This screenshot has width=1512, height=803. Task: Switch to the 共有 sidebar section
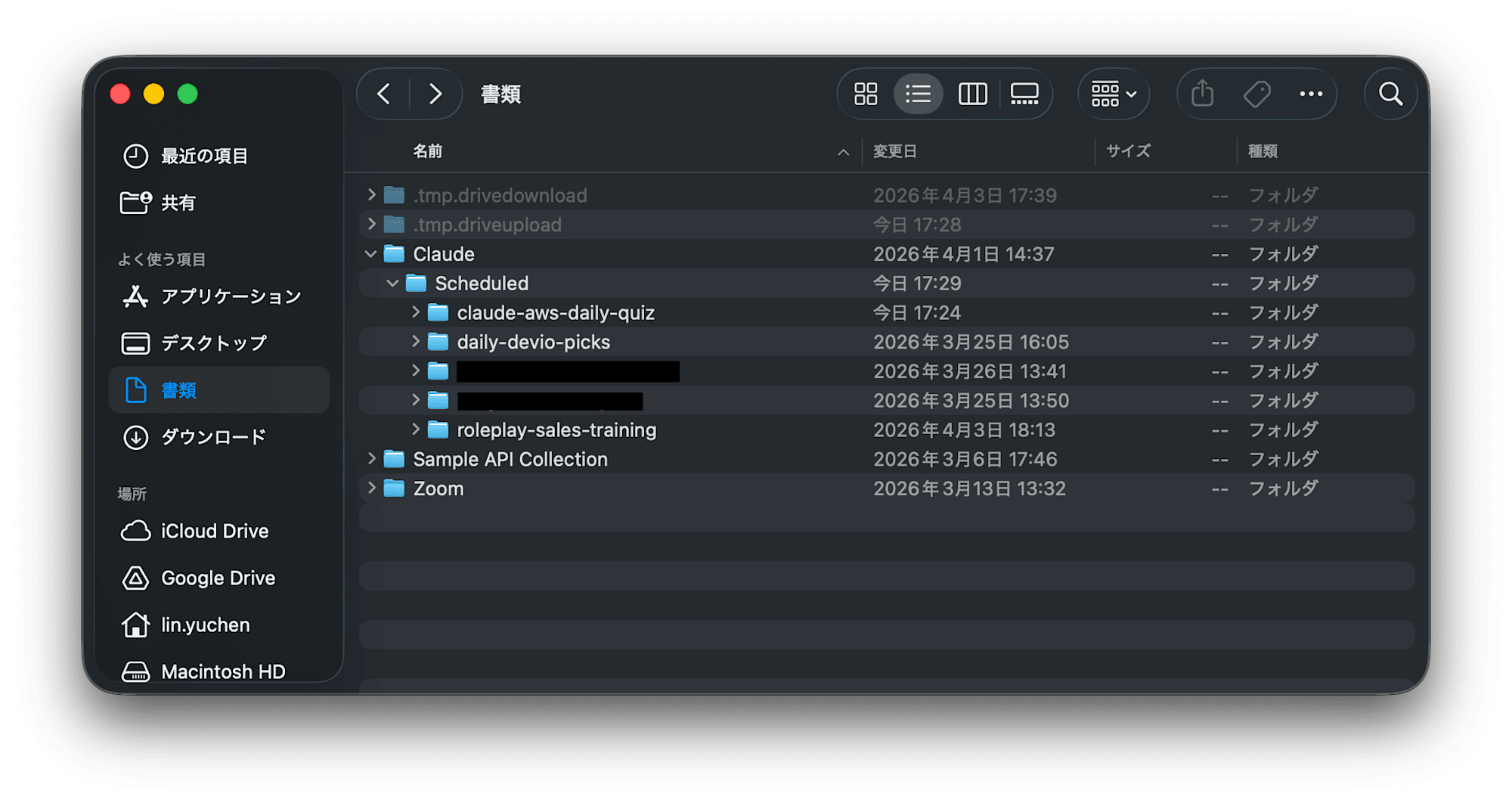pos(178,202)
